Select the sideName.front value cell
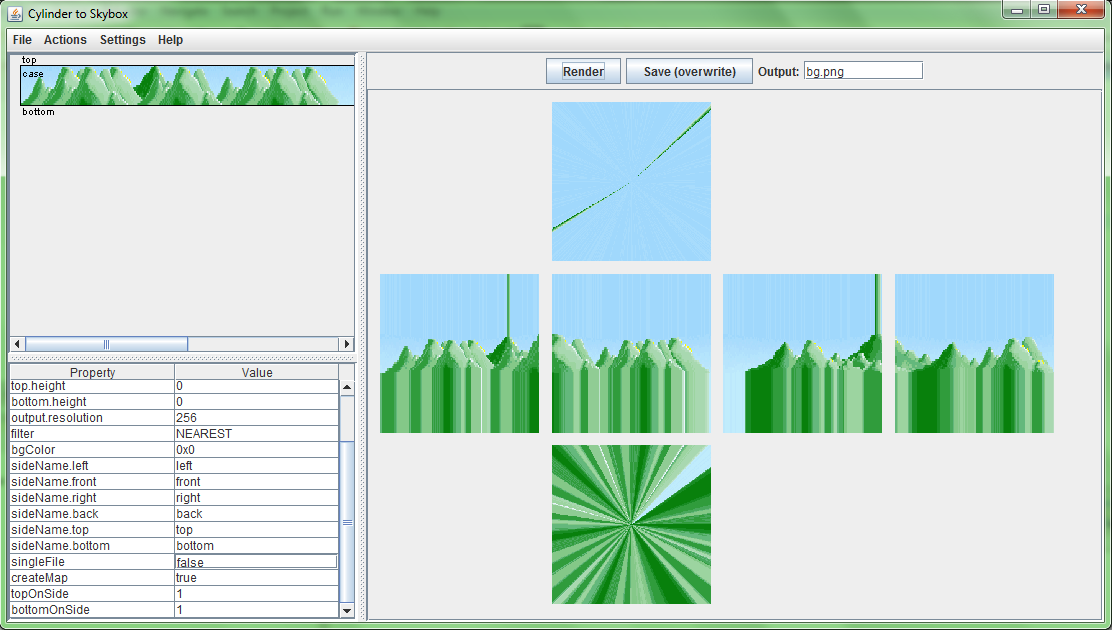 click(x=257, y=482)
